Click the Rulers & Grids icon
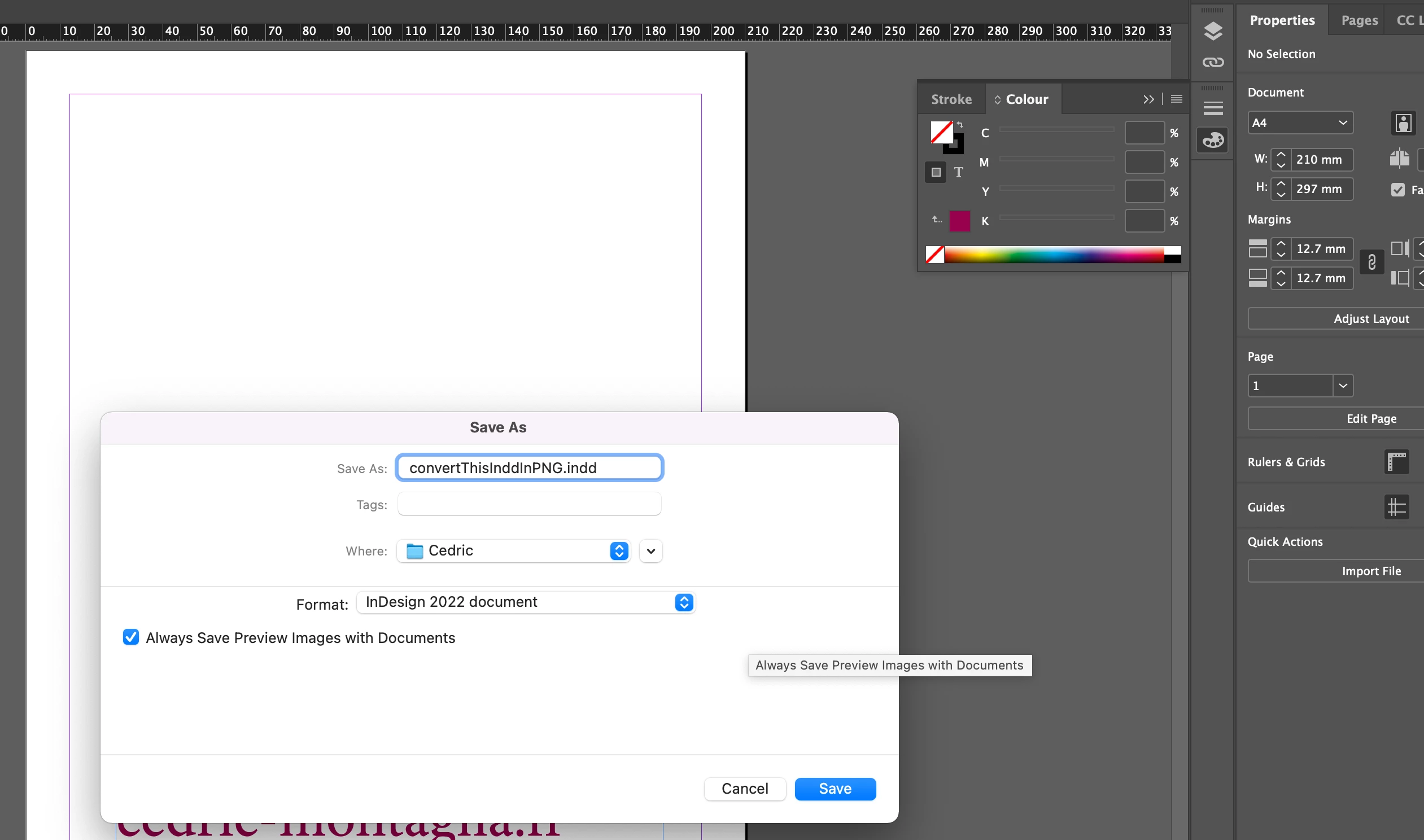Viewport: 1424px width, 840px height. tap(1396, 462)
